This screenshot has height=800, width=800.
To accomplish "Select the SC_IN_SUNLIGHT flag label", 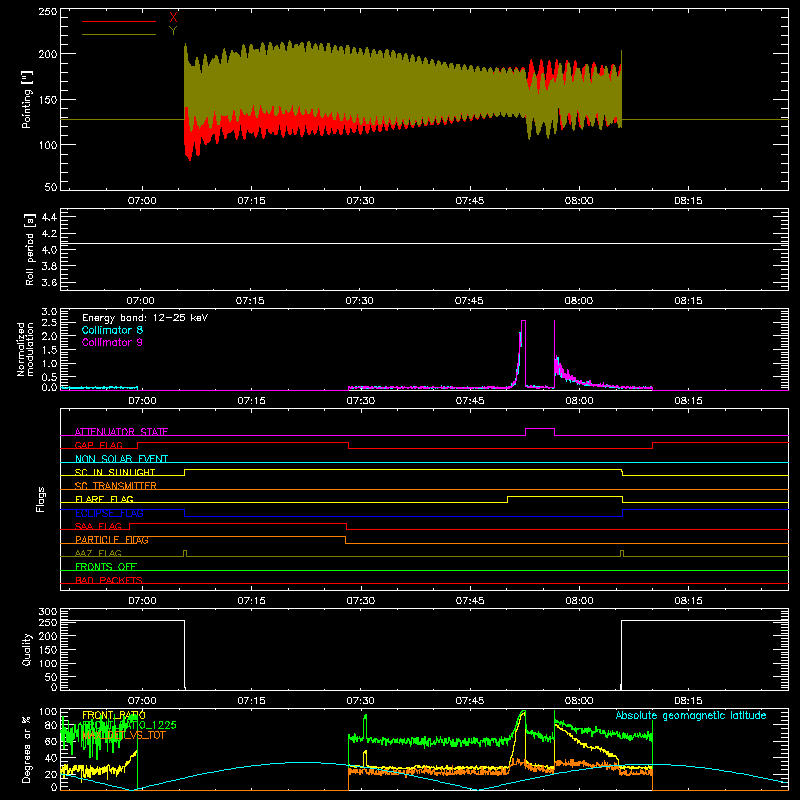I will (x=115, y=472).
